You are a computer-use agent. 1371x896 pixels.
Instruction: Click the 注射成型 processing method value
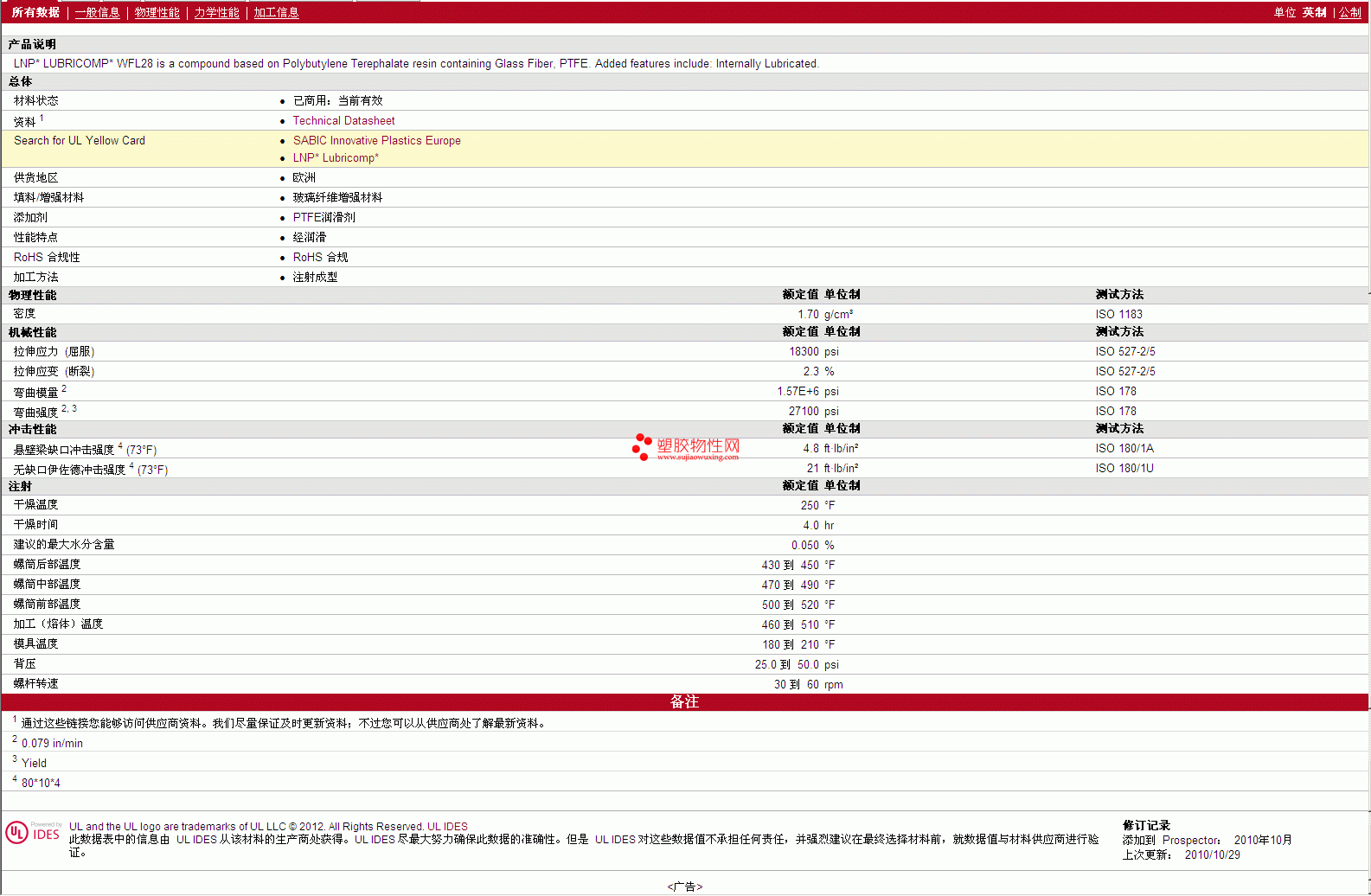315,278
